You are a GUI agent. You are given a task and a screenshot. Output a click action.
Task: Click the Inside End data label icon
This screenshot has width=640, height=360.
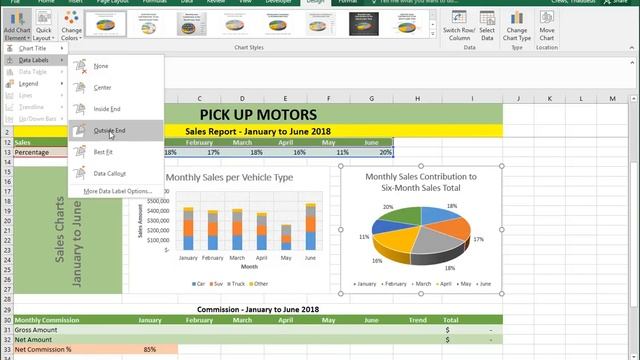80,109
